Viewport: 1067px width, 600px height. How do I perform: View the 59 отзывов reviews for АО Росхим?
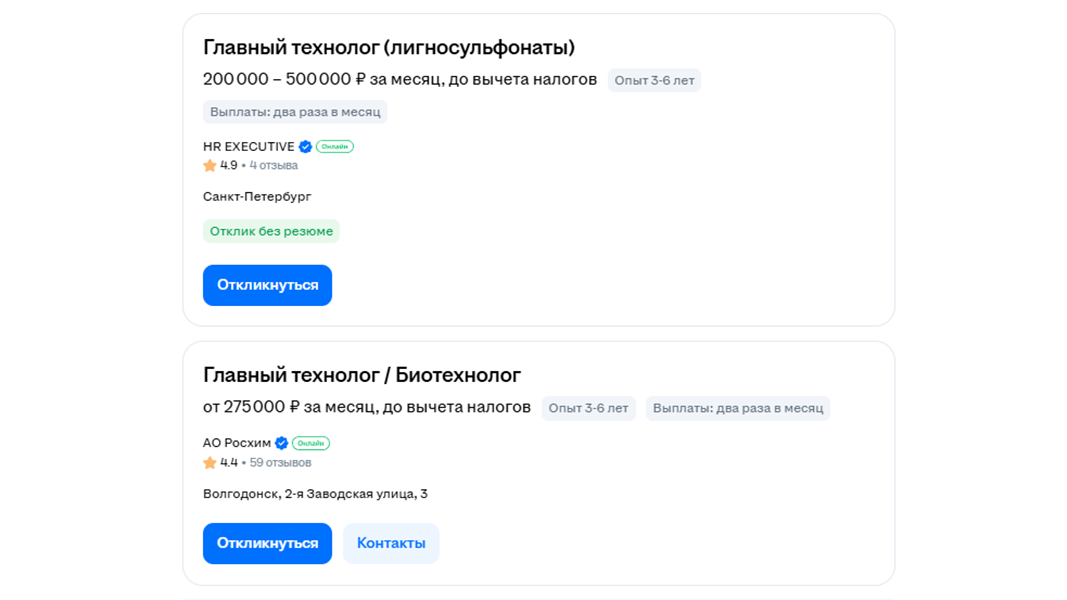click(x=280, y=463)
